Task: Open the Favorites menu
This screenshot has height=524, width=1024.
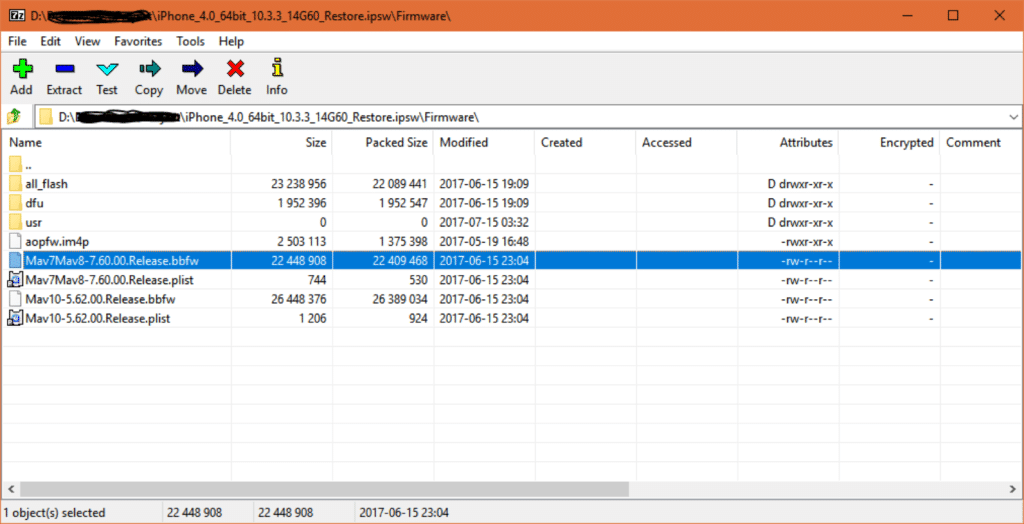Action: pyautogui.click(x=138, y=41)
